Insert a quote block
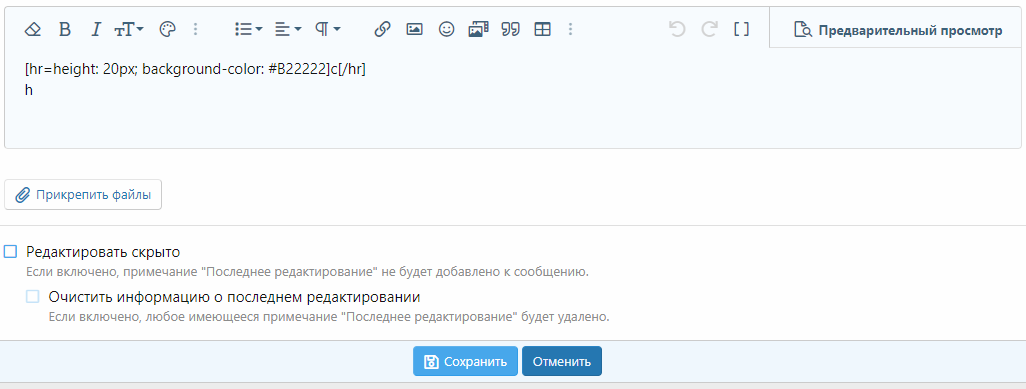 (510, 29)
